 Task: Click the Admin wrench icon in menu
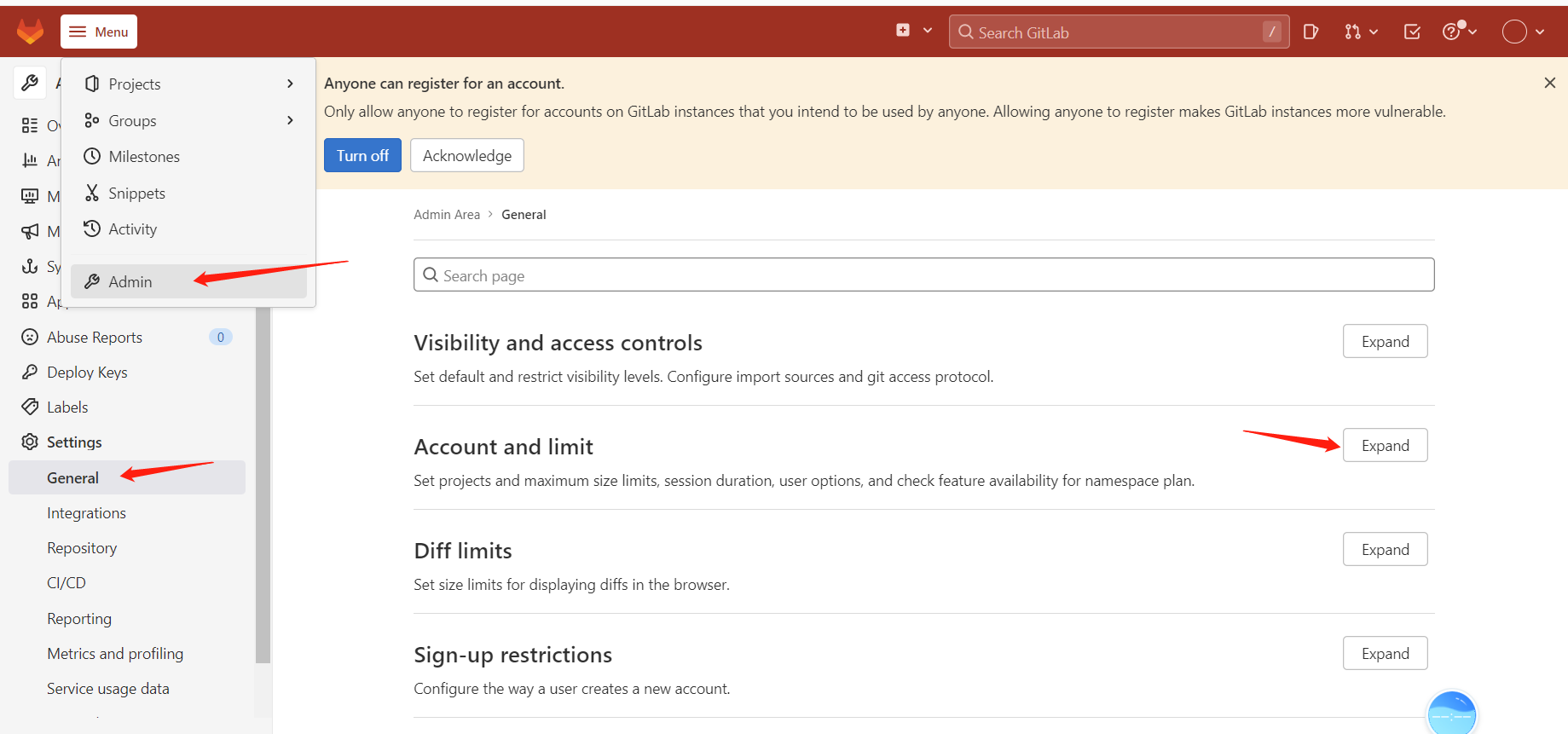point(92,281)
